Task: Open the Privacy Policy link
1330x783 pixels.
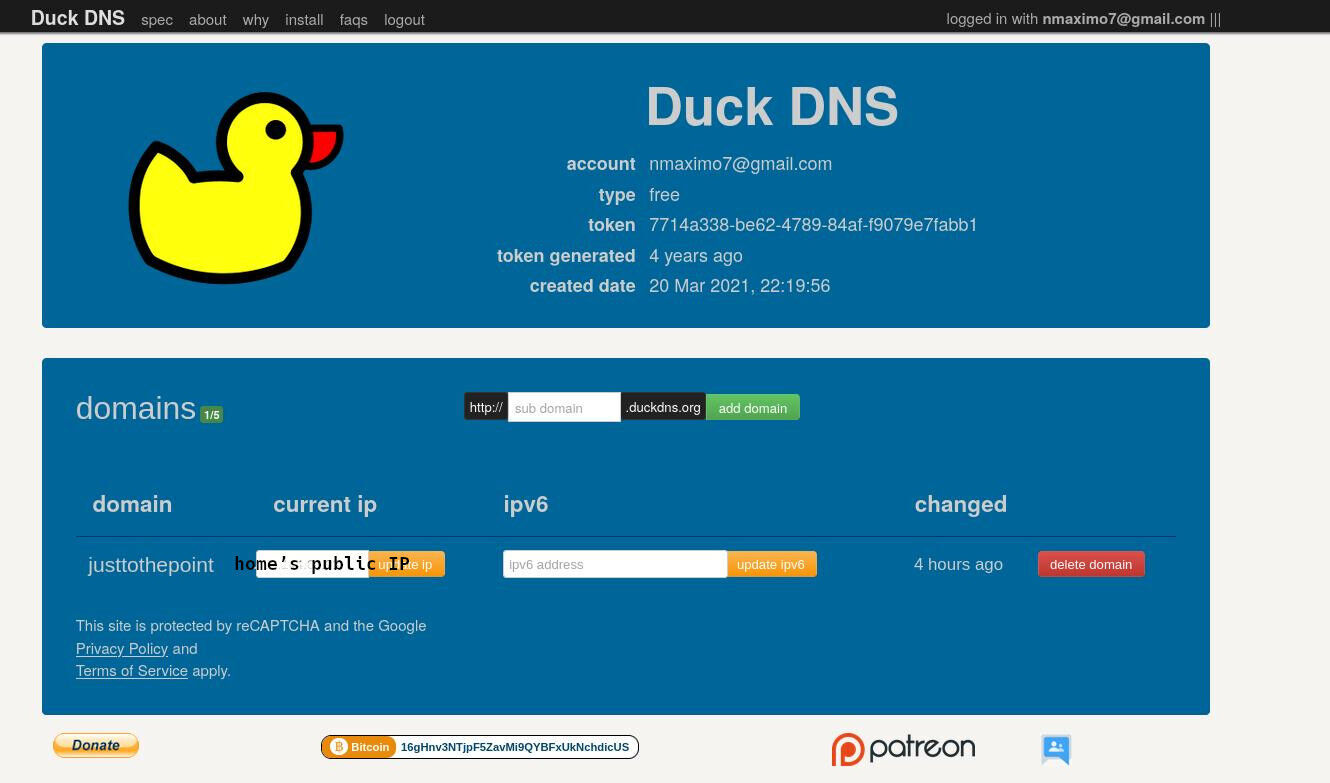Action: coord(122,649)
